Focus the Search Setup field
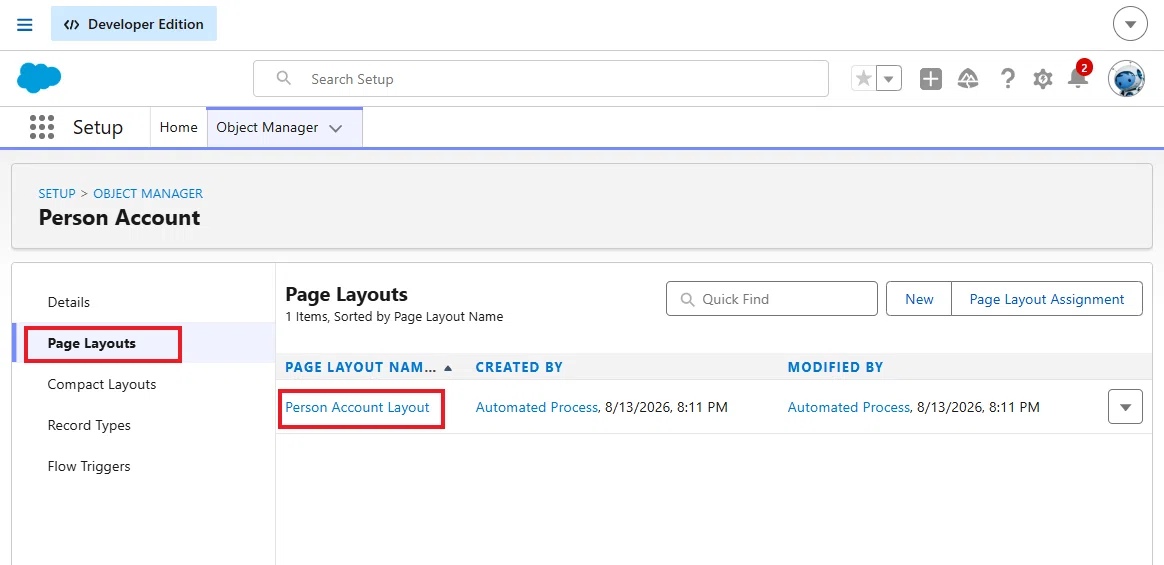This screenshot has height=565, width=1164. pos(540,79)
